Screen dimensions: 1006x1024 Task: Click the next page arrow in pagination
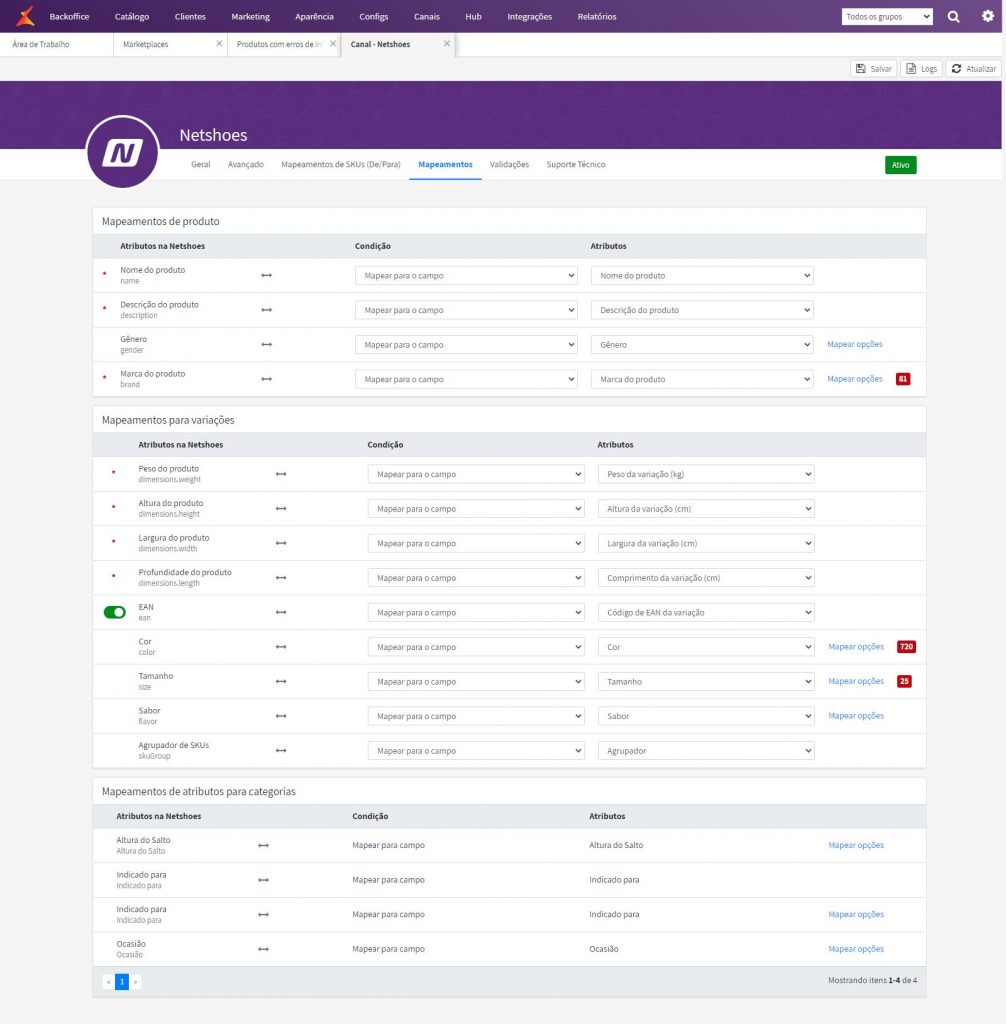click(x=135, y=982)
